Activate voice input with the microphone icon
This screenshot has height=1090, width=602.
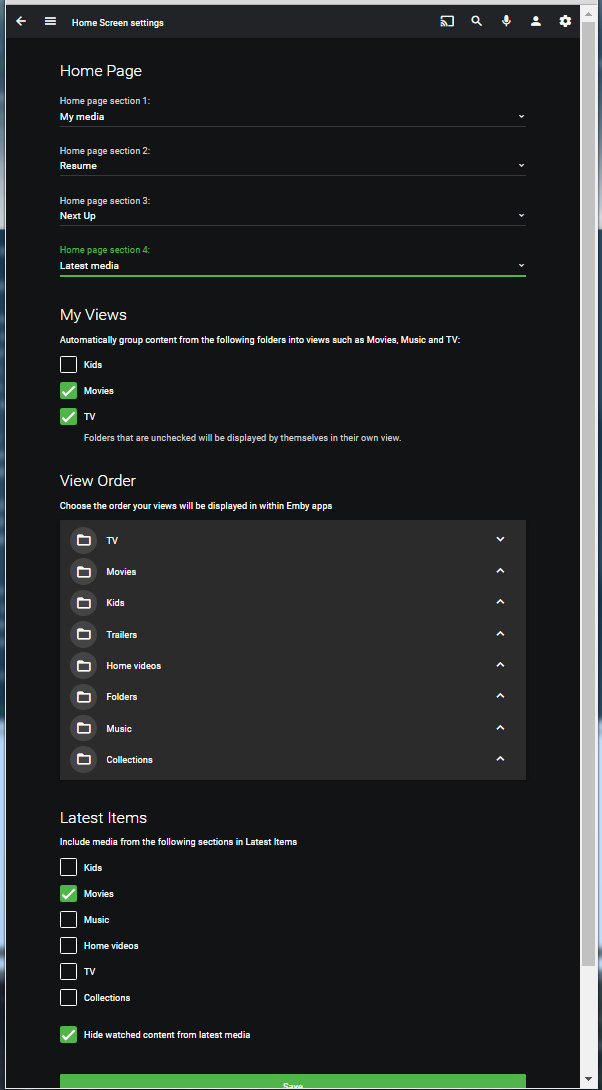click(506, 20)
